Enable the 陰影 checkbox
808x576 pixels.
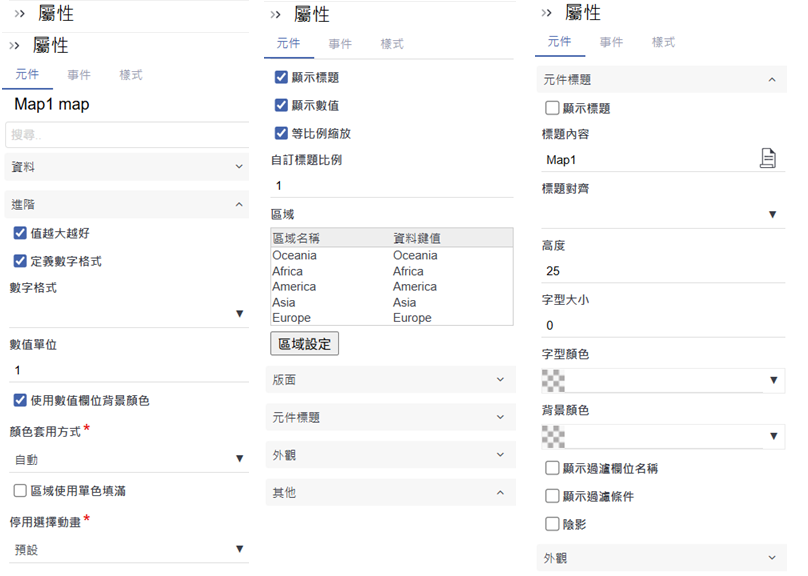pyautogui.click(x=552, y=523)
